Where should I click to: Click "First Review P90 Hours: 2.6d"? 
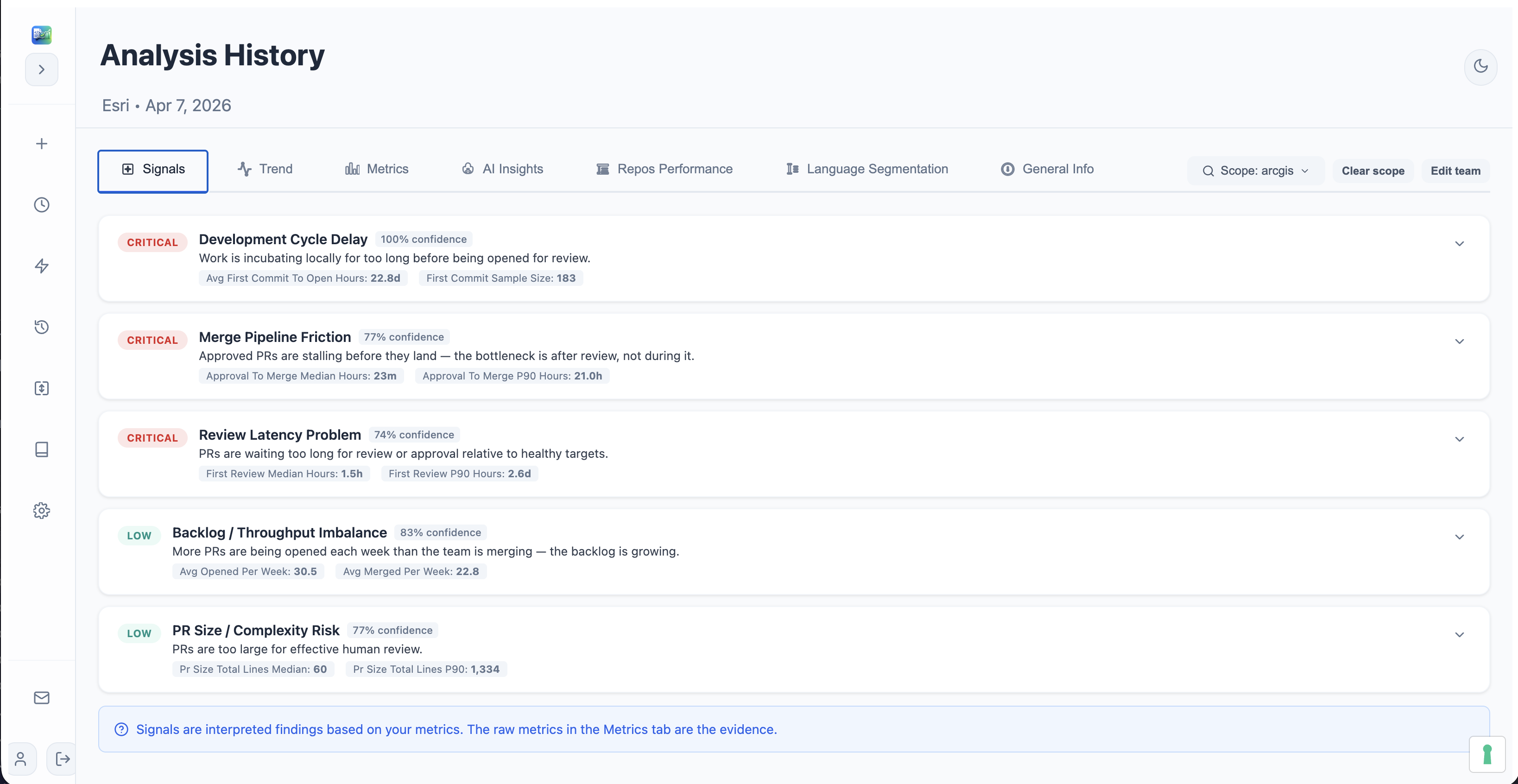pos(460,474)
